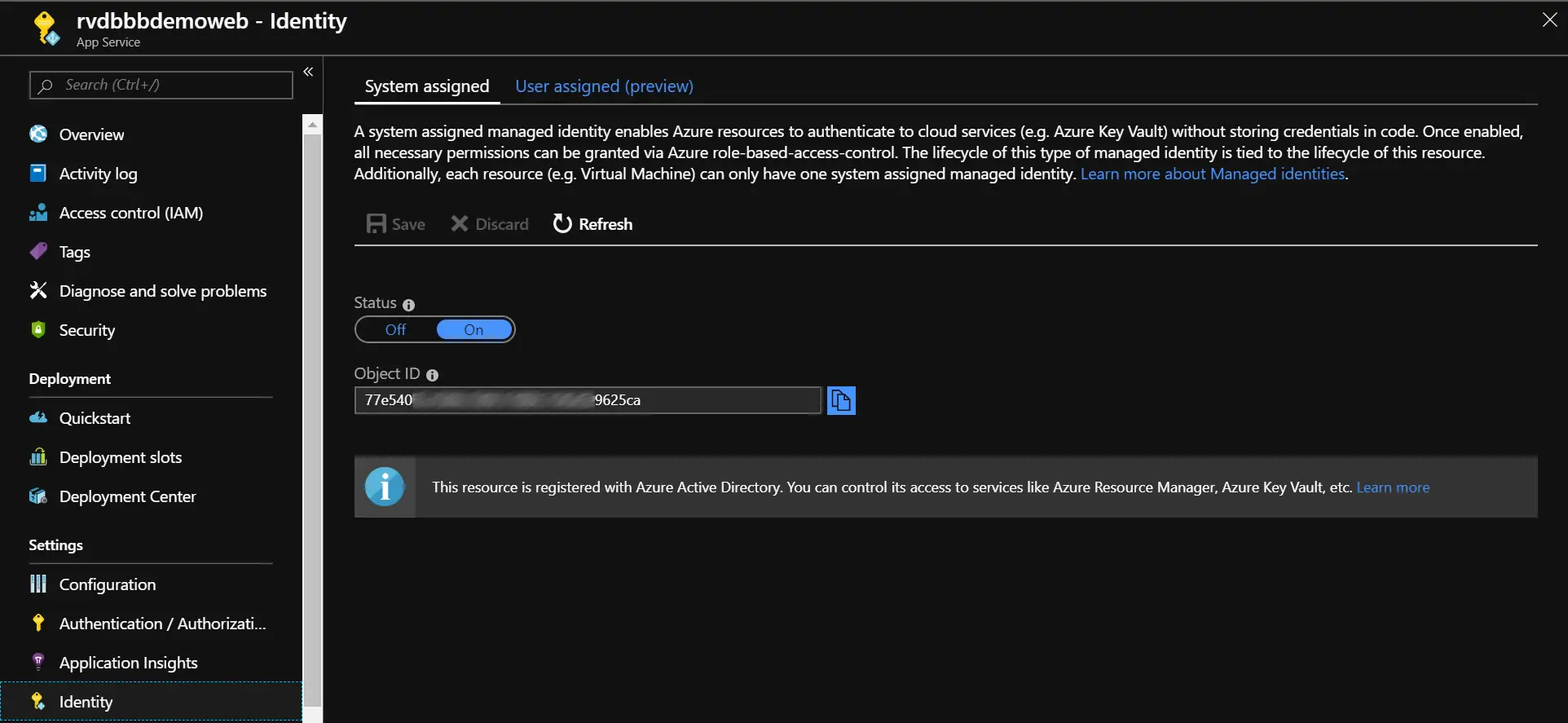Click Discard button label
1568x723 pixels.
pyautogui.click(x=502, y=224)
